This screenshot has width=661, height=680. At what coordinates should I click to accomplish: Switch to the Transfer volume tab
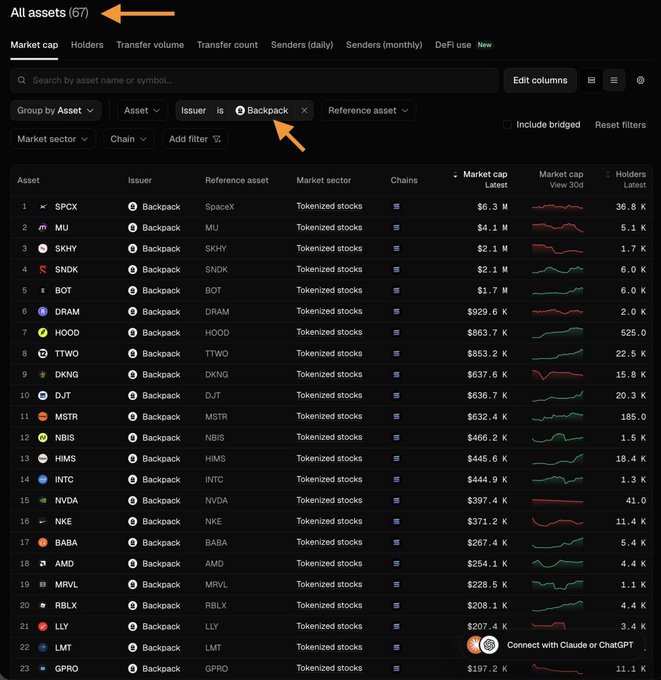pos(150,45)
